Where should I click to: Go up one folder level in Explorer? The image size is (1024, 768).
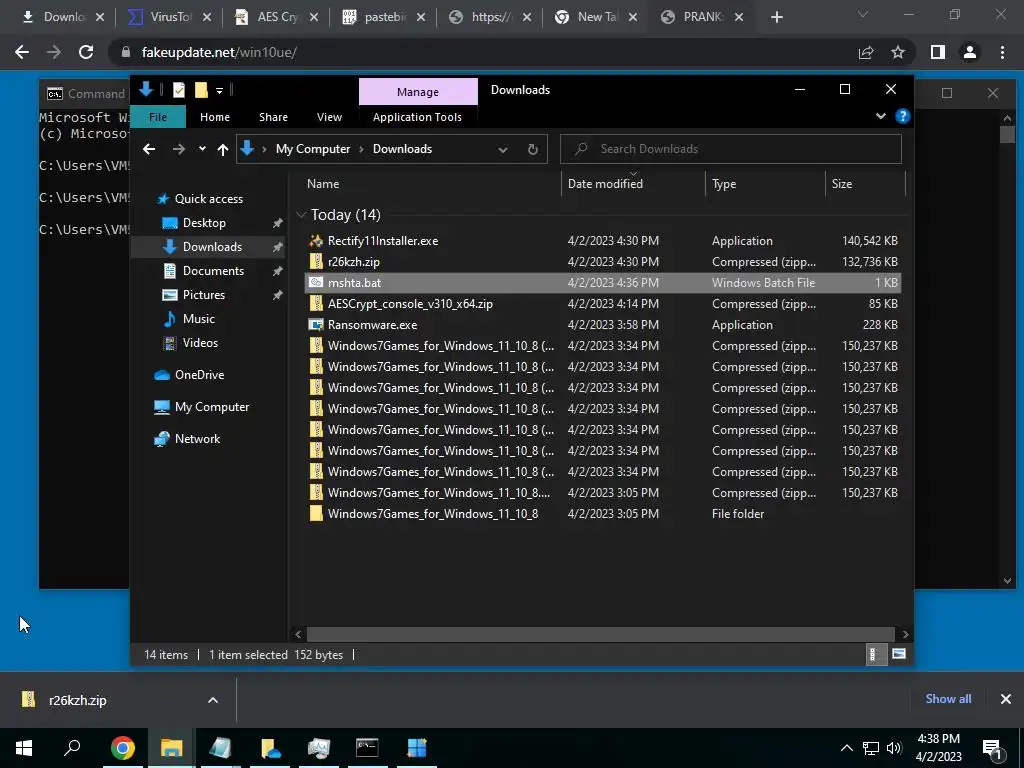point(223,150)
